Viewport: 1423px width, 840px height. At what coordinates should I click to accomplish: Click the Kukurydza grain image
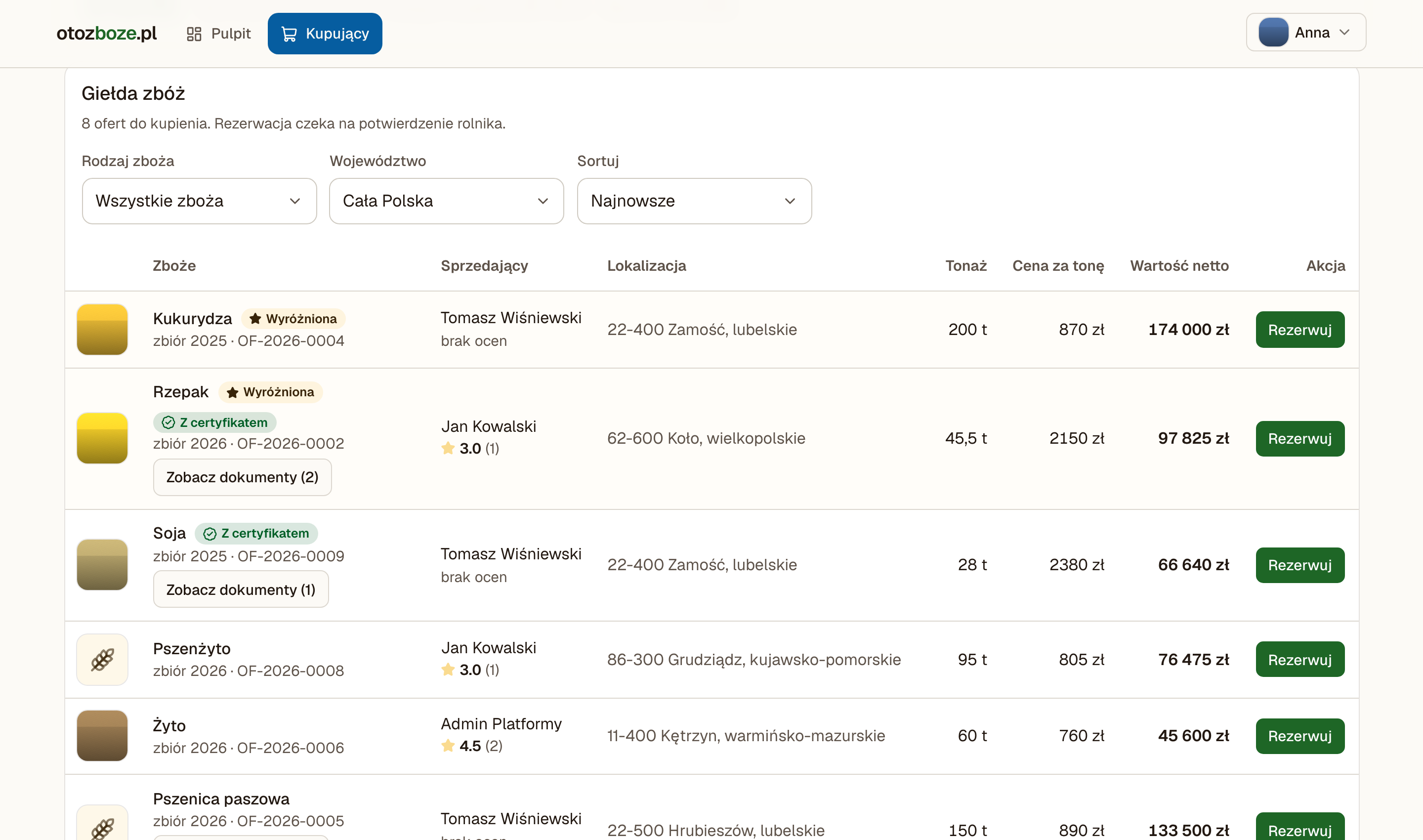click(x=102, y=330)
